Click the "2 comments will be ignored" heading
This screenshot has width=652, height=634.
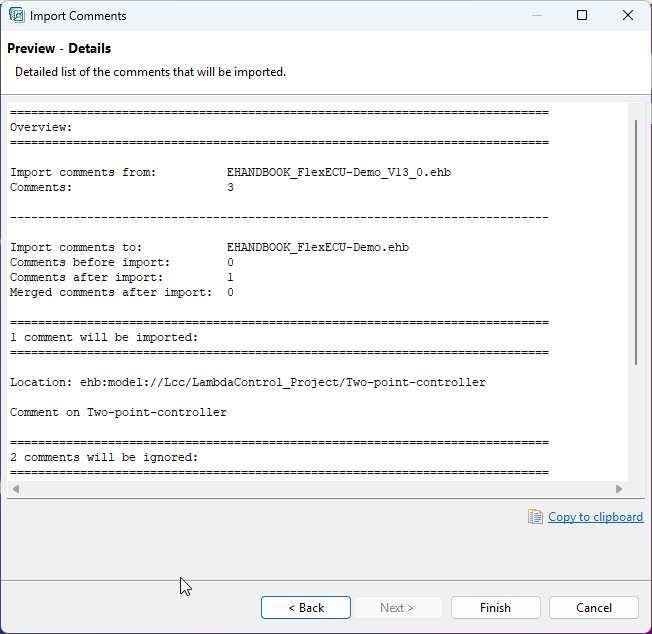(104, 457)
